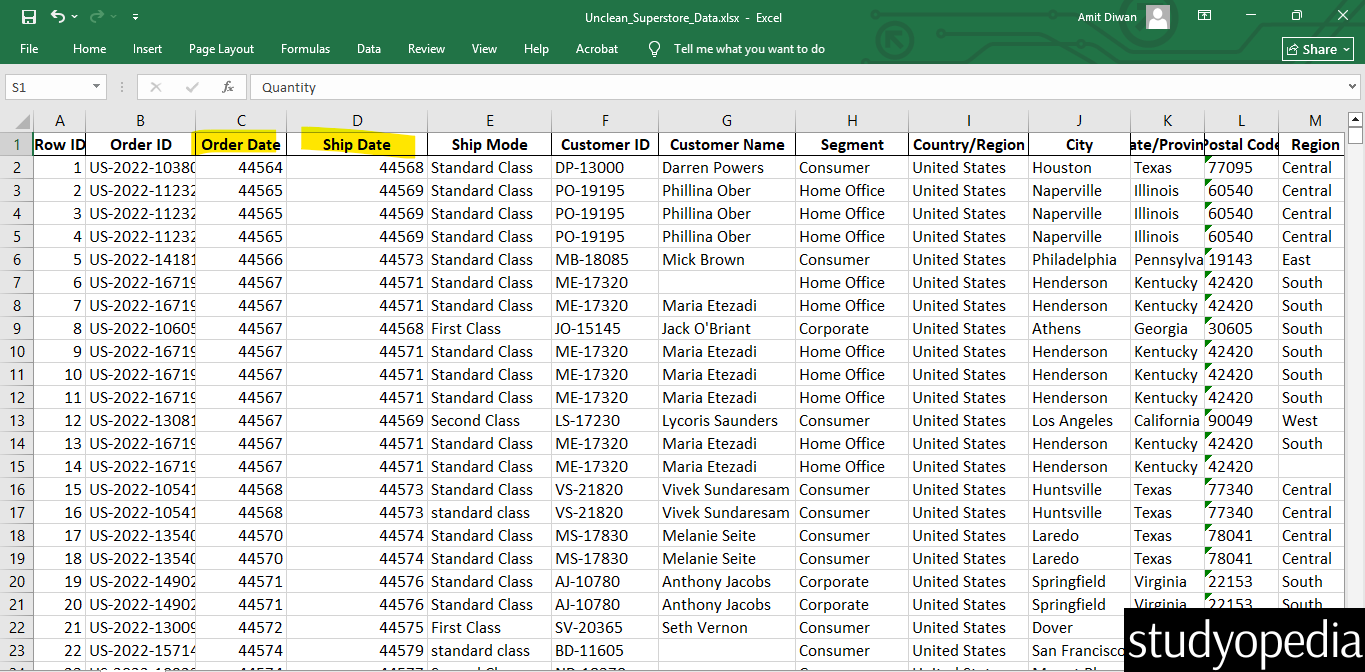Expand the Undo history dropdown arrow
The image size is (1365, 672).
click(73, 16)
